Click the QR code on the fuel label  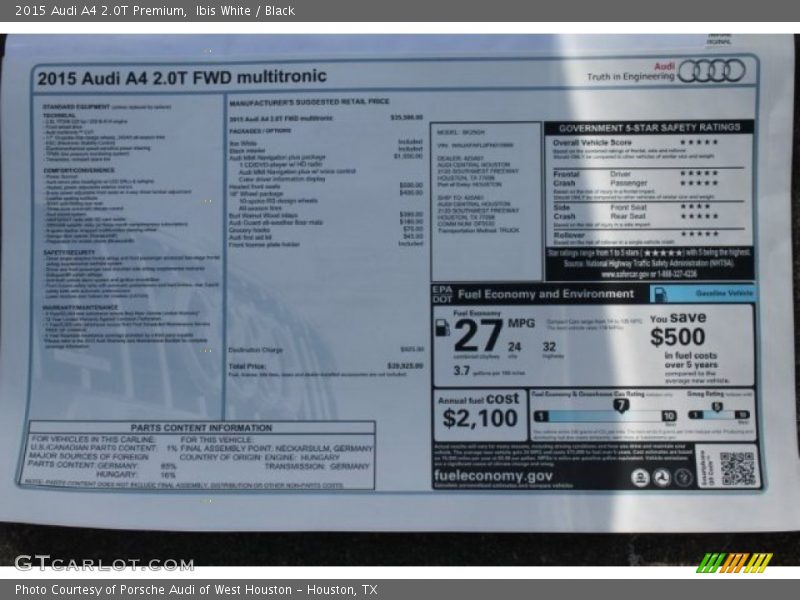[x=737, y=468]
